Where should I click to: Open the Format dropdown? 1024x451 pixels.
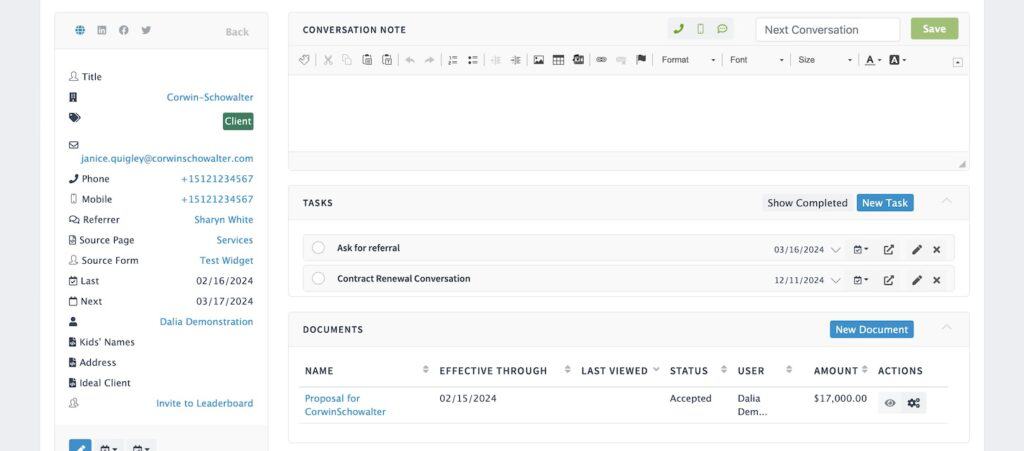pyautogui.click(x=688, y=60)
